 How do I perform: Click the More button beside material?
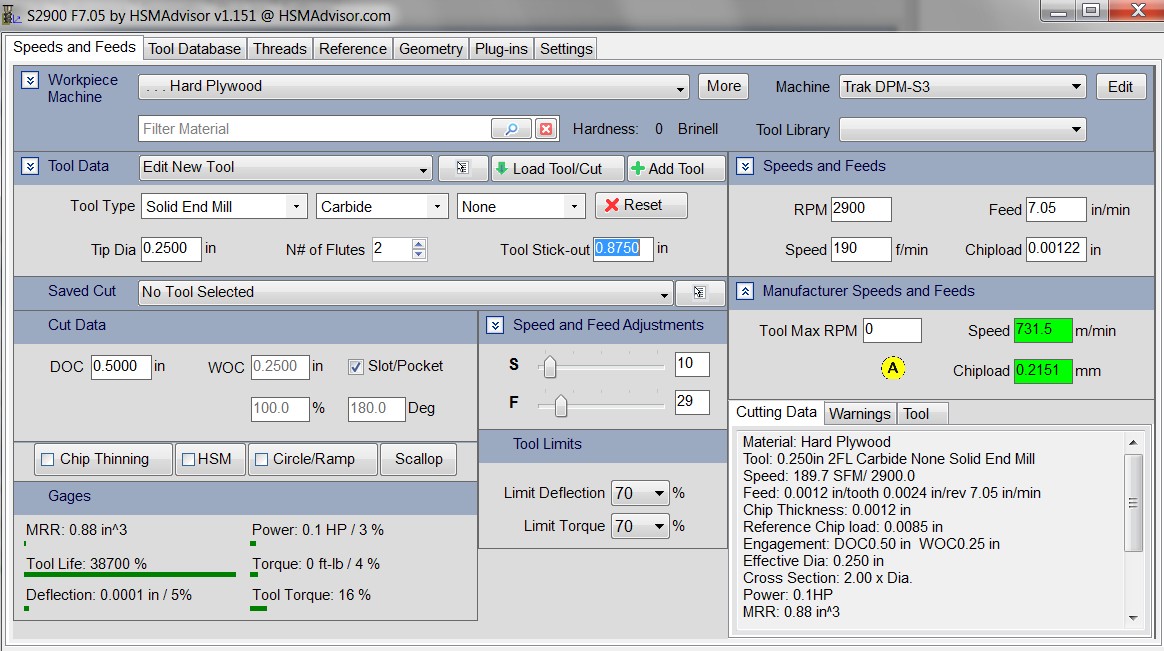724,86
